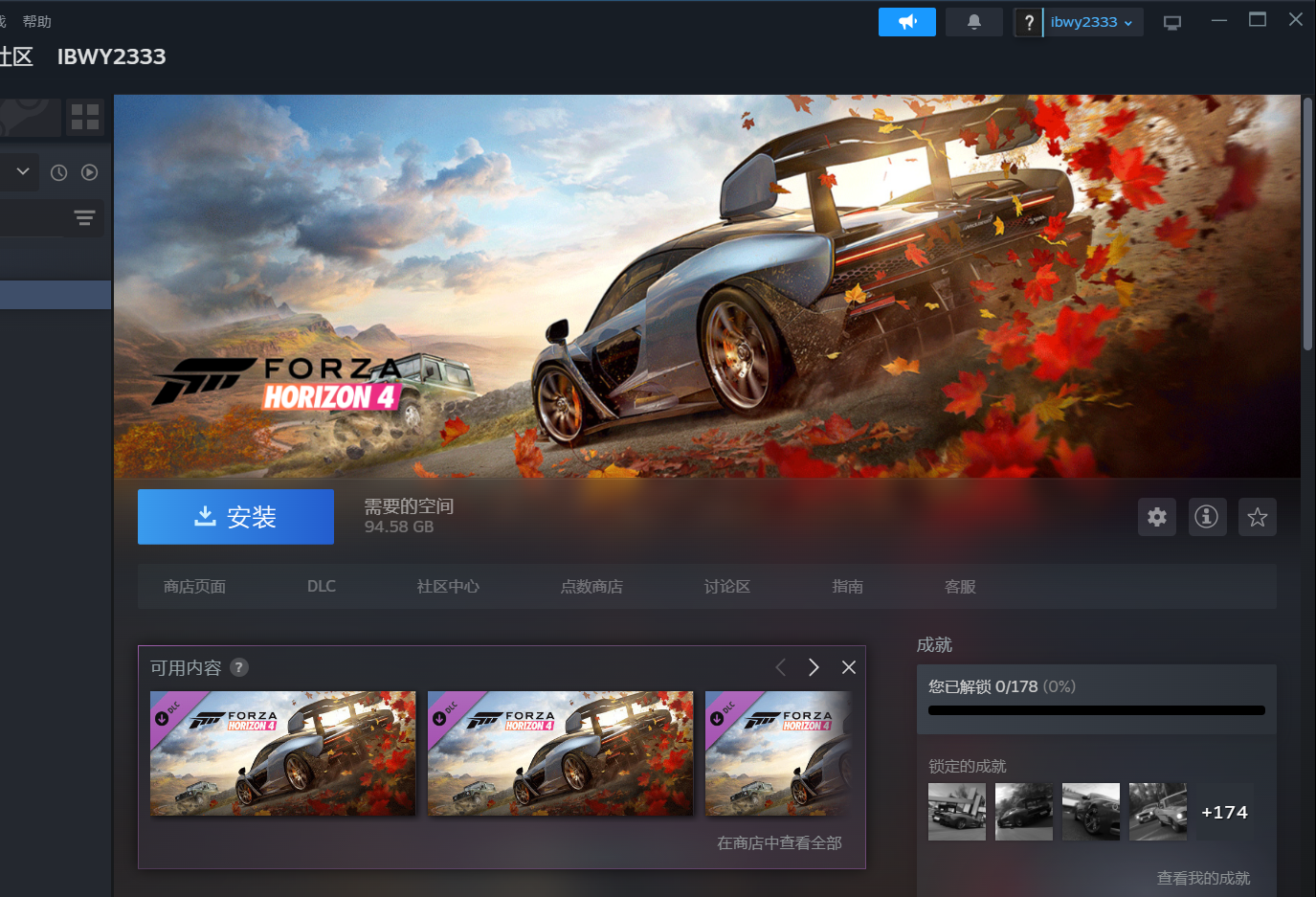This screenshot has height=897, width=1316.
Task: Open game settings gear icon
Action: (x=1157, y=517)
